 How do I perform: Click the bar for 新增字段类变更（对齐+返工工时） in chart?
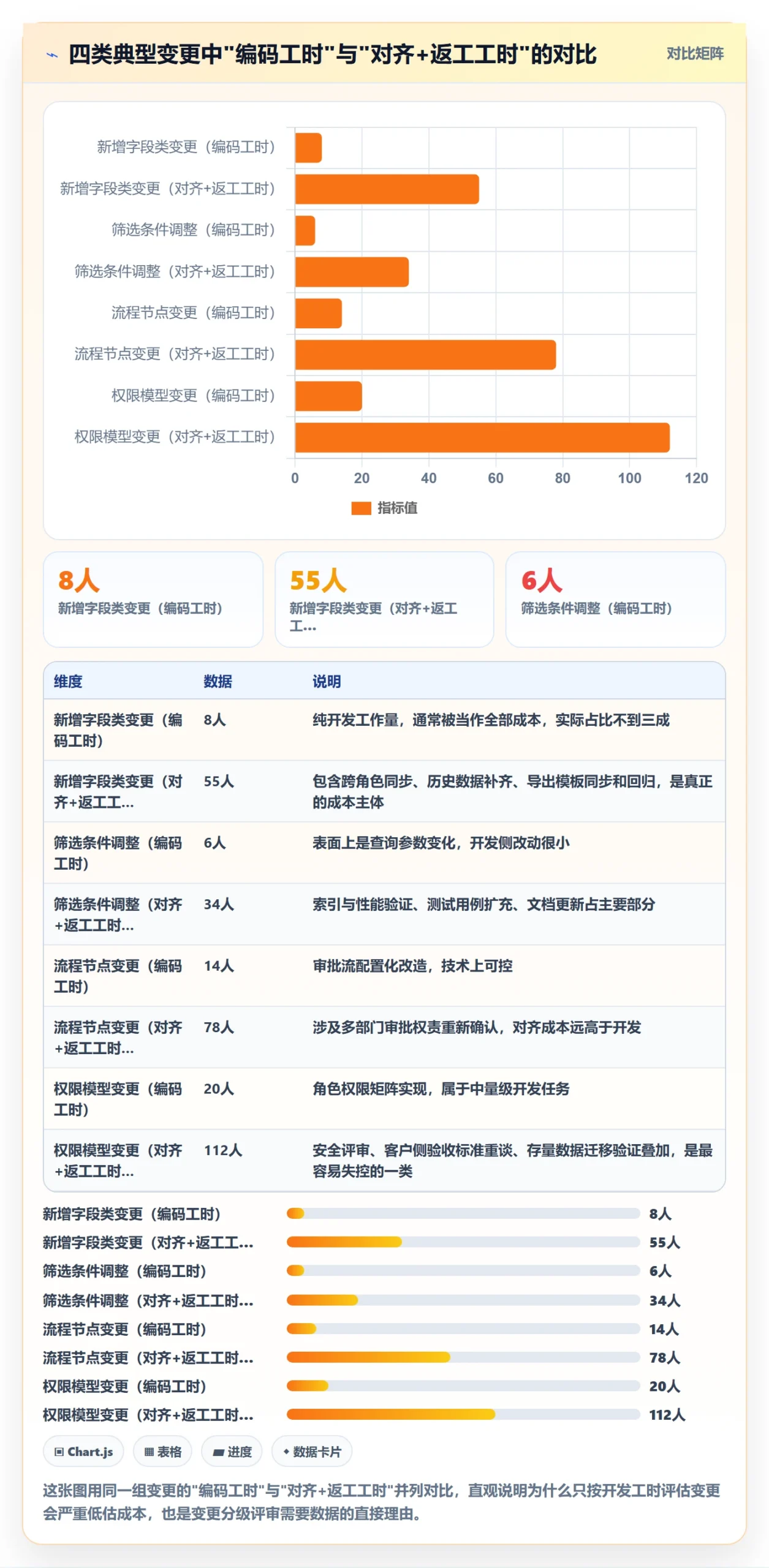pos(387,189)
